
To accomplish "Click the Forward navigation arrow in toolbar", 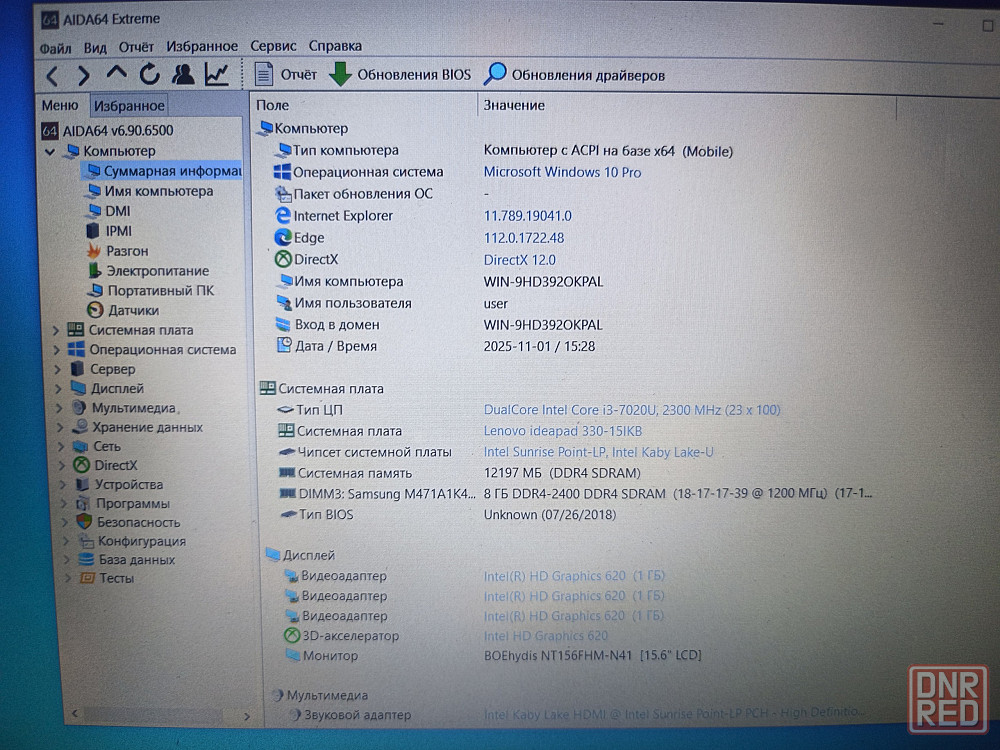I will [x=84, y=75].
